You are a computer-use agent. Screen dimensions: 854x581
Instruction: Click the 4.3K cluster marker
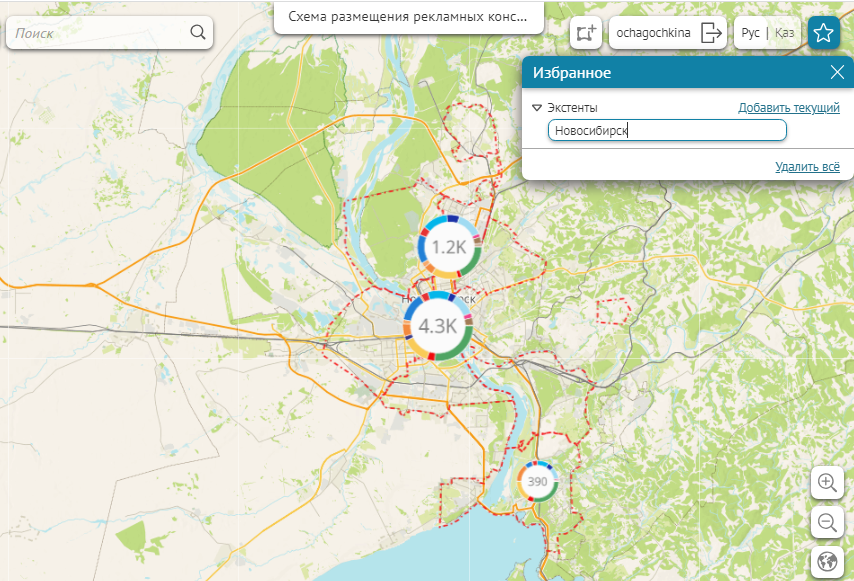click(437, 326)
